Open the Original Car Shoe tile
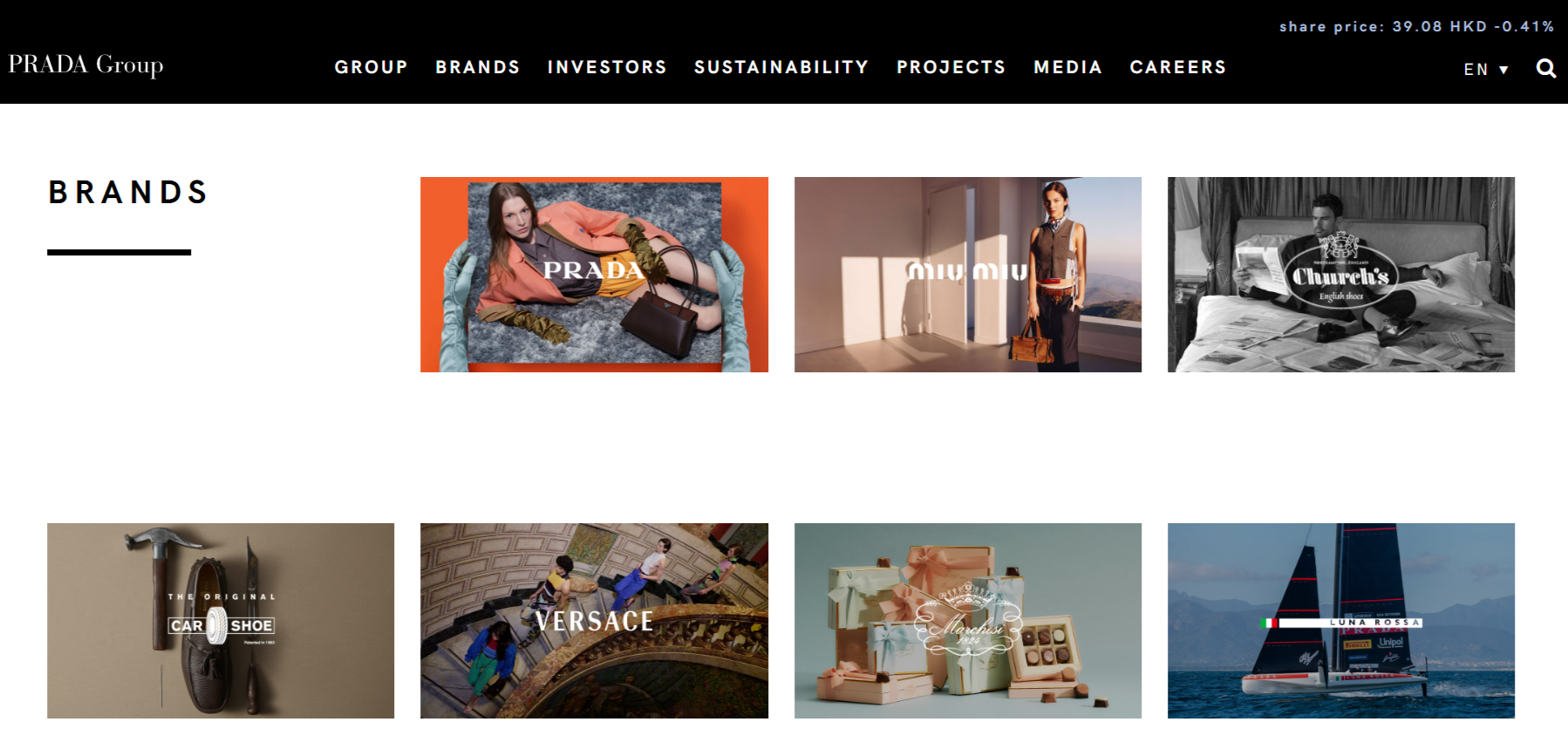Viewport: 1568px width, 756px height. 221,621
